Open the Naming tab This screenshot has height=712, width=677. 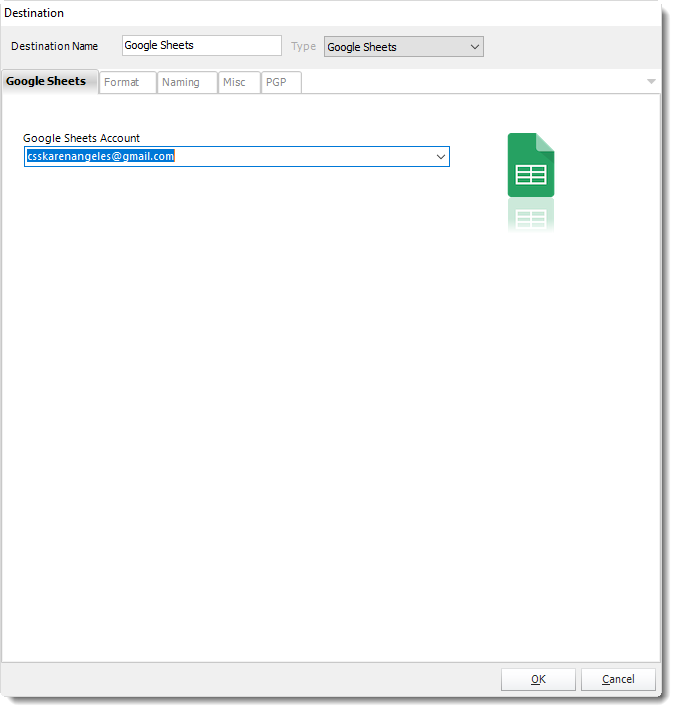click(x=187, y=83)
